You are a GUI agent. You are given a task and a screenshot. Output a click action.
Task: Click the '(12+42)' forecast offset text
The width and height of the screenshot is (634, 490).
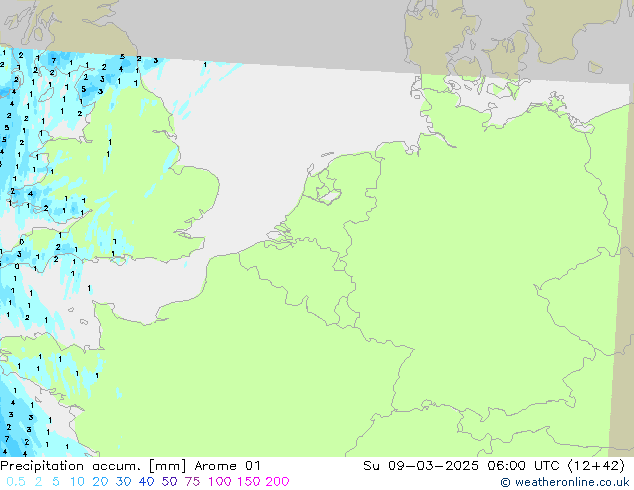pos(596,466)
